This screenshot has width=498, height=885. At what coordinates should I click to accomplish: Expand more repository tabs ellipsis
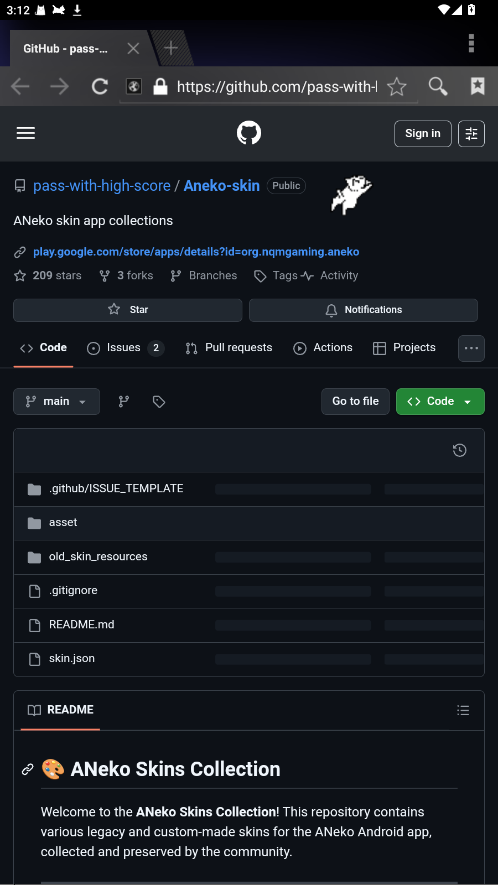tap(471, 348)
